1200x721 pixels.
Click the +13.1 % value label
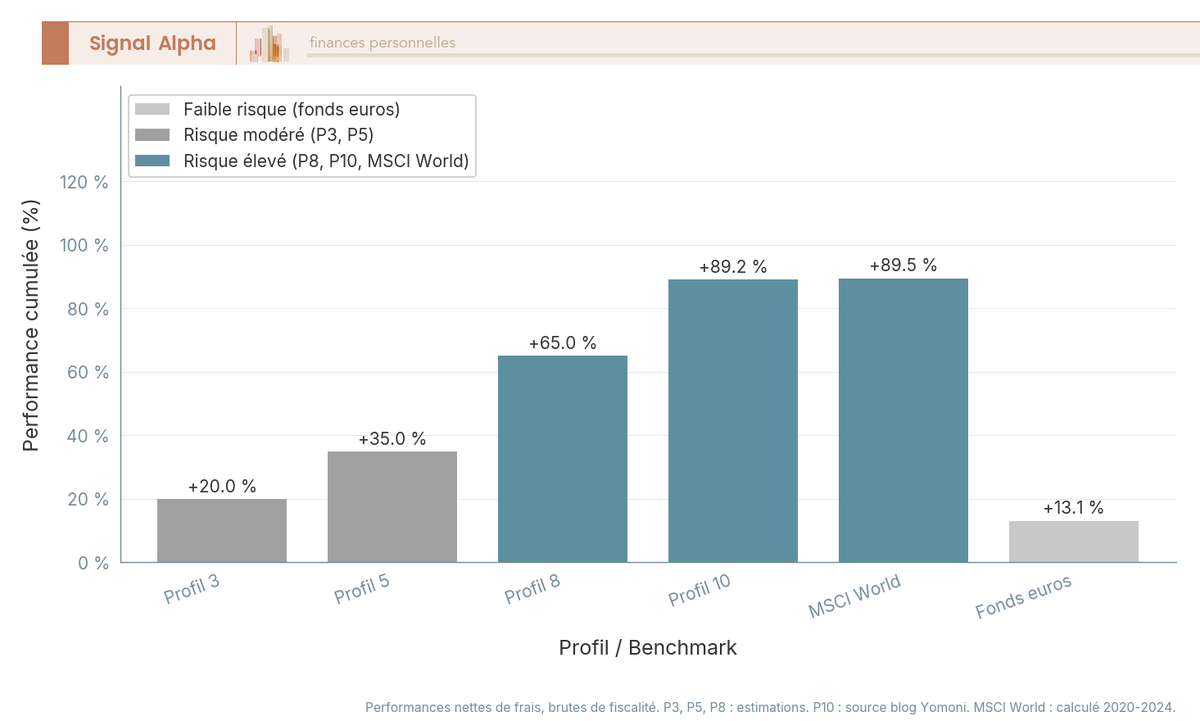1073,508
